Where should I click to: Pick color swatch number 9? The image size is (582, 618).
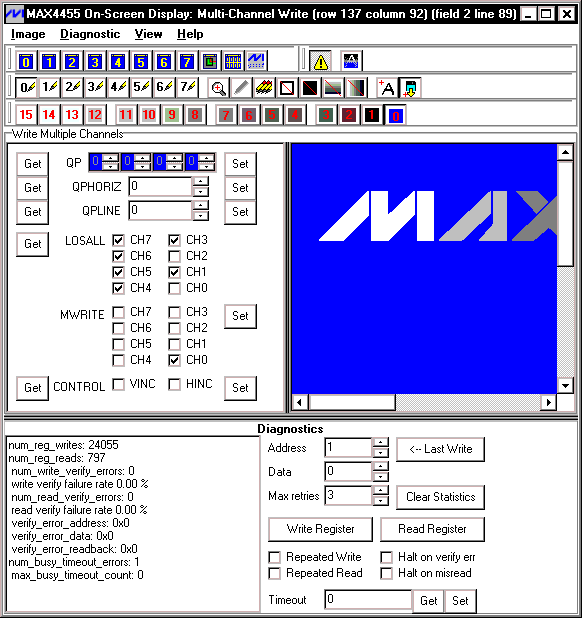click(172, 115)
